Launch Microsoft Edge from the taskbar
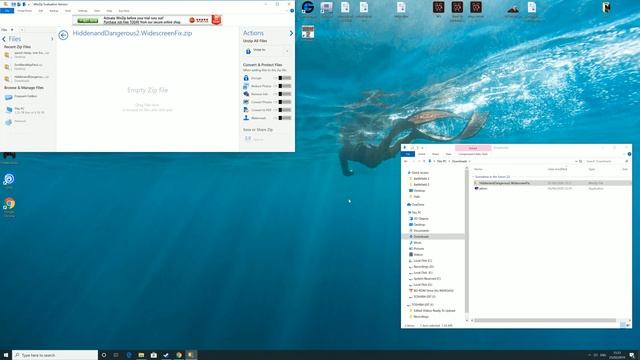The width and height of the screenshot is (640, 360). pos(129,355)
